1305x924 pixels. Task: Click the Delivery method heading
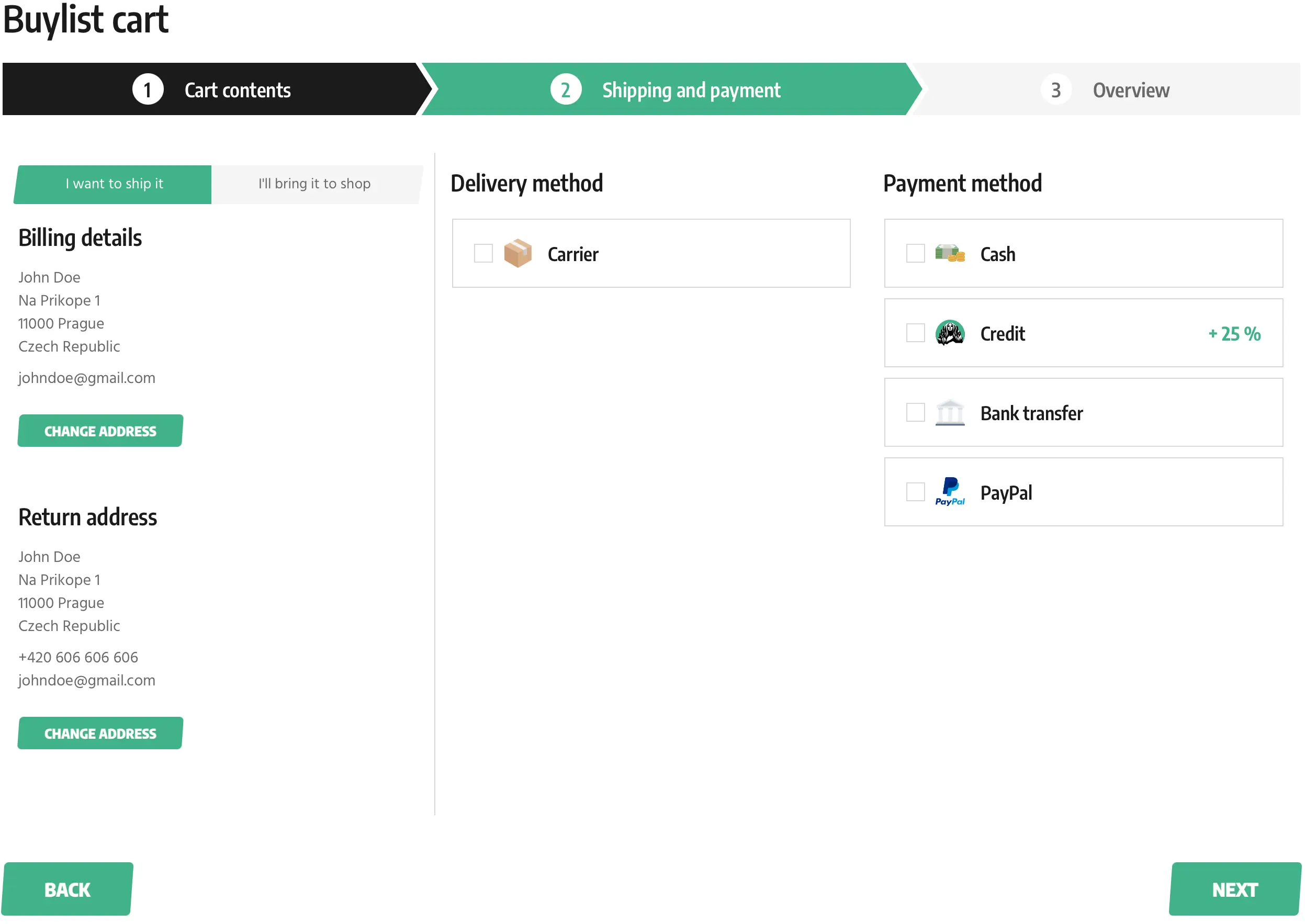click(x=527, y=184)
